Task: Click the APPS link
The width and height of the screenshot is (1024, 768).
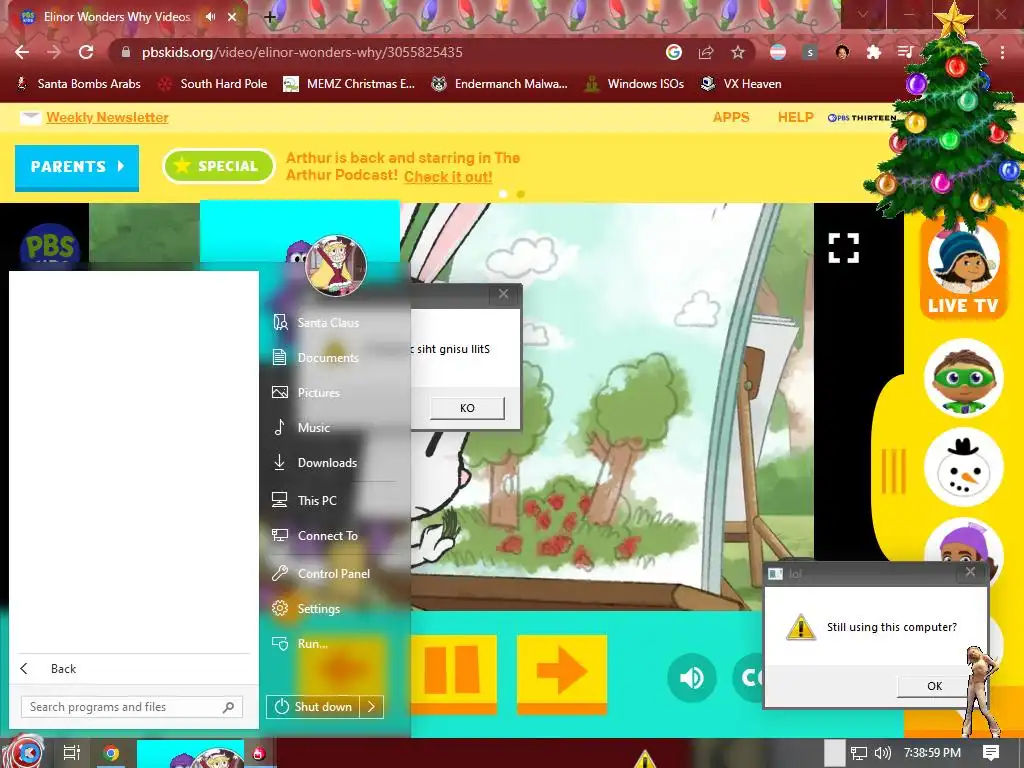Action: click(x=731, y=118)
